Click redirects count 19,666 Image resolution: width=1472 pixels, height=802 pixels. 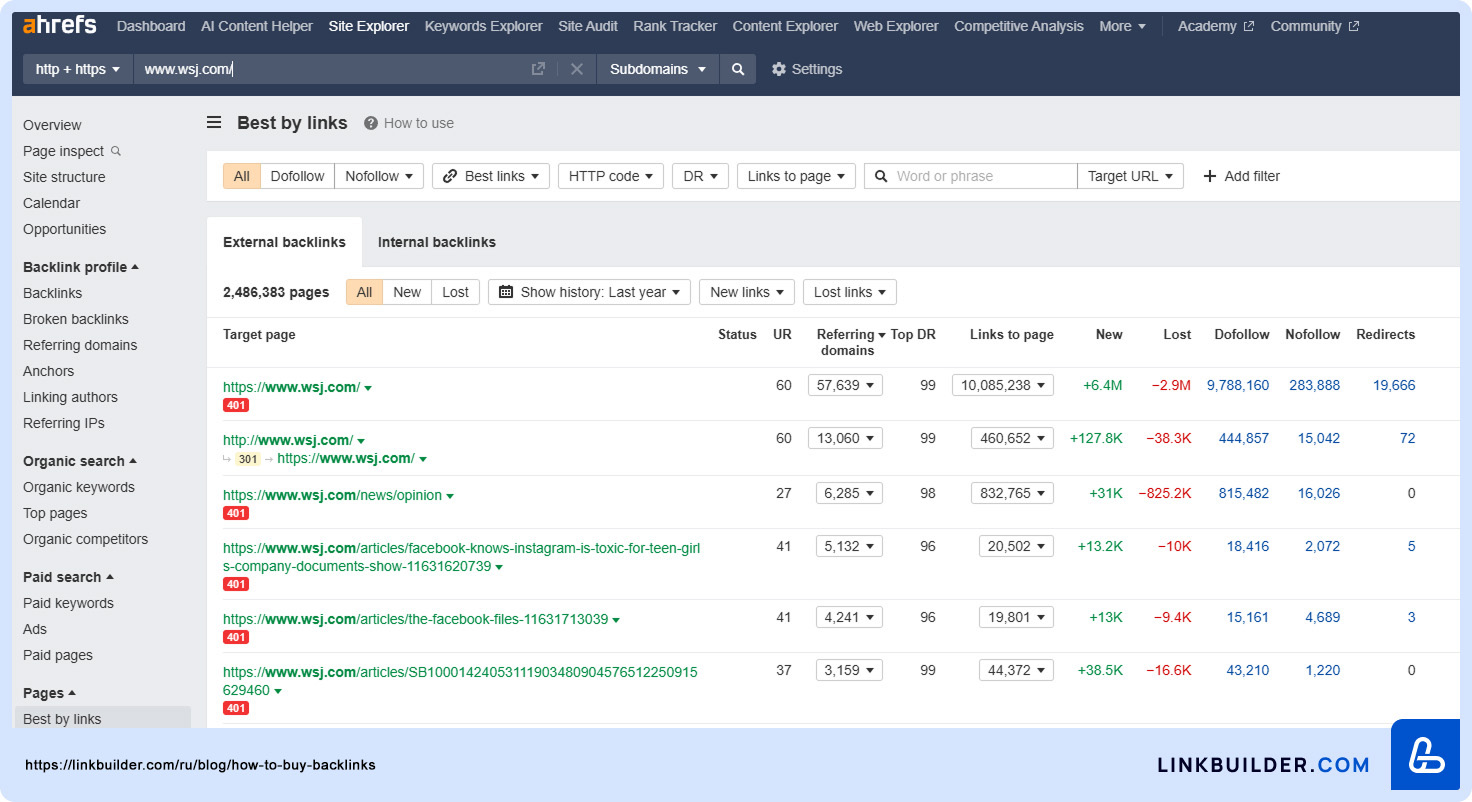[x=1394, y=385]
